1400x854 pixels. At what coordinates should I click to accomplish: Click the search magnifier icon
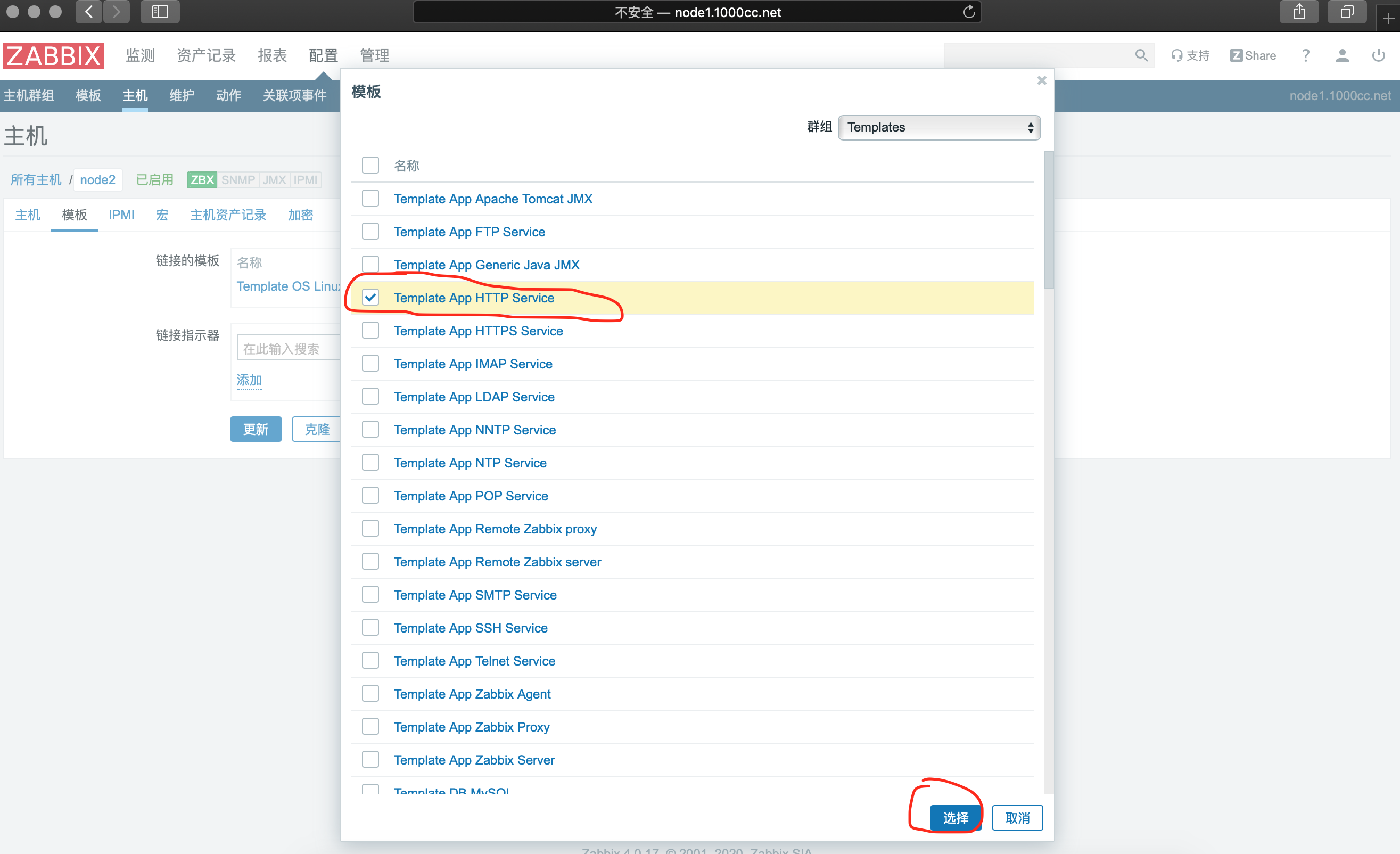click(1141, 55)
